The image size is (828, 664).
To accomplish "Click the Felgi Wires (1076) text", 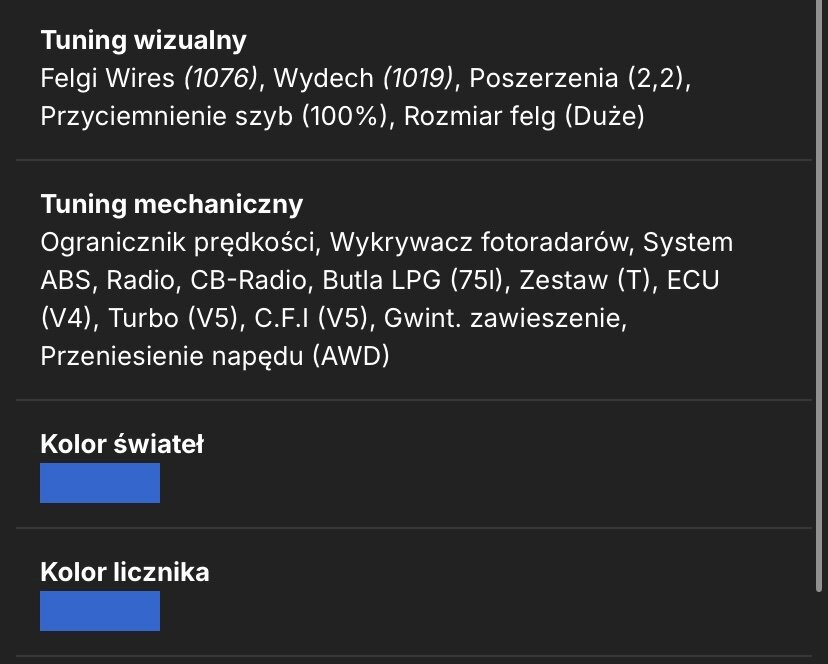I will click(149, 78).
